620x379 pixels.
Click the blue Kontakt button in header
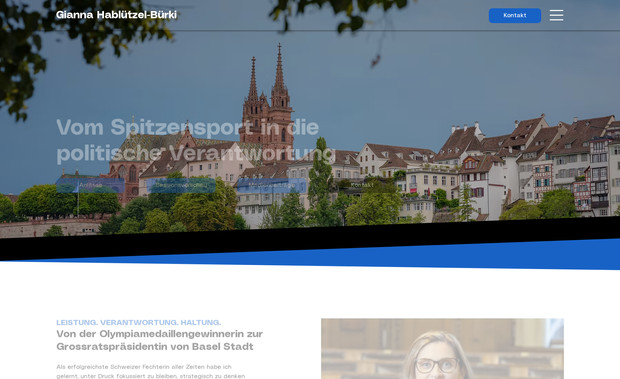[x=515, y=15]
